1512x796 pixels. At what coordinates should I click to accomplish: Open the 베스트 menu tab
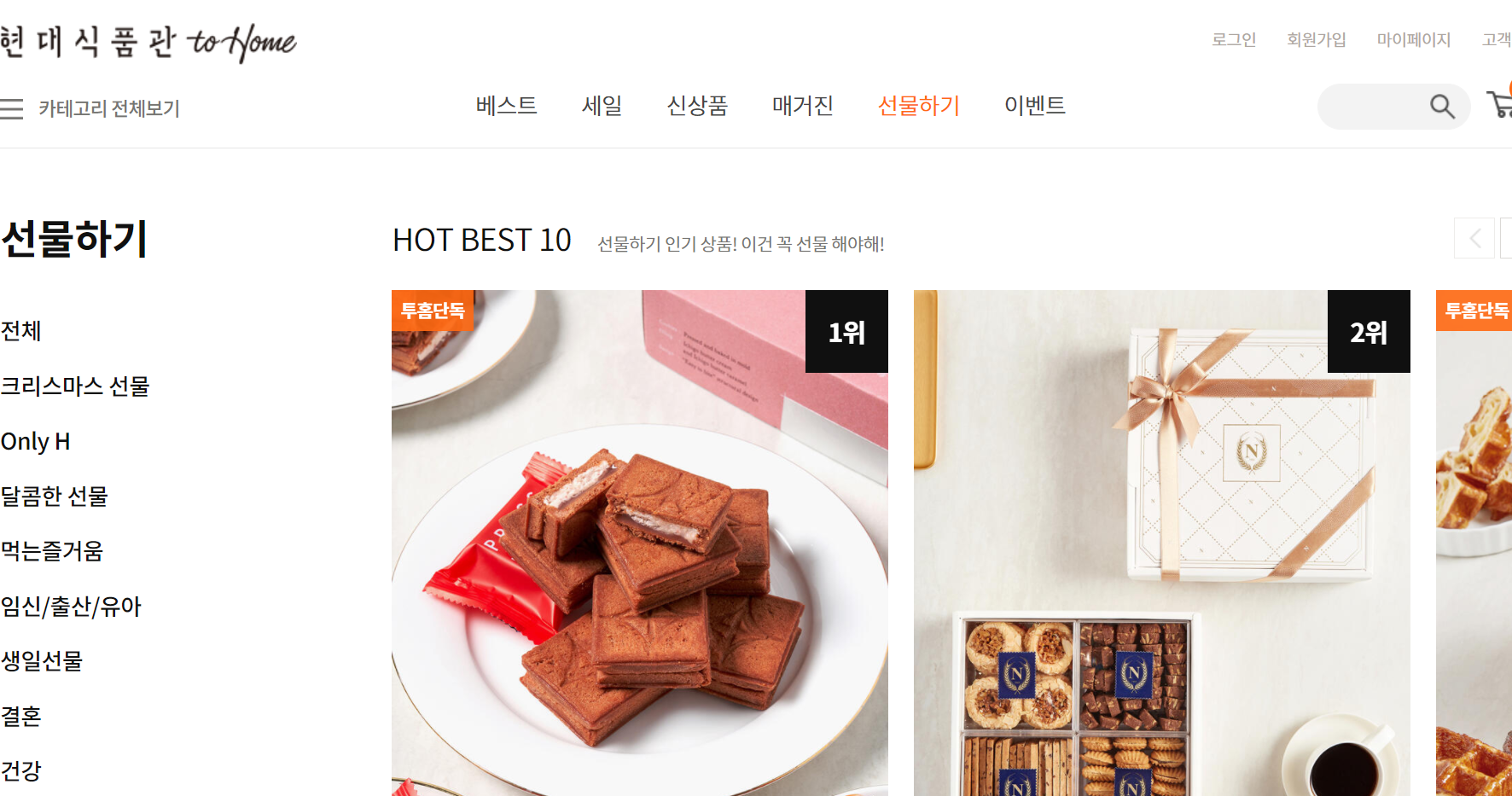tap(507, 106)
